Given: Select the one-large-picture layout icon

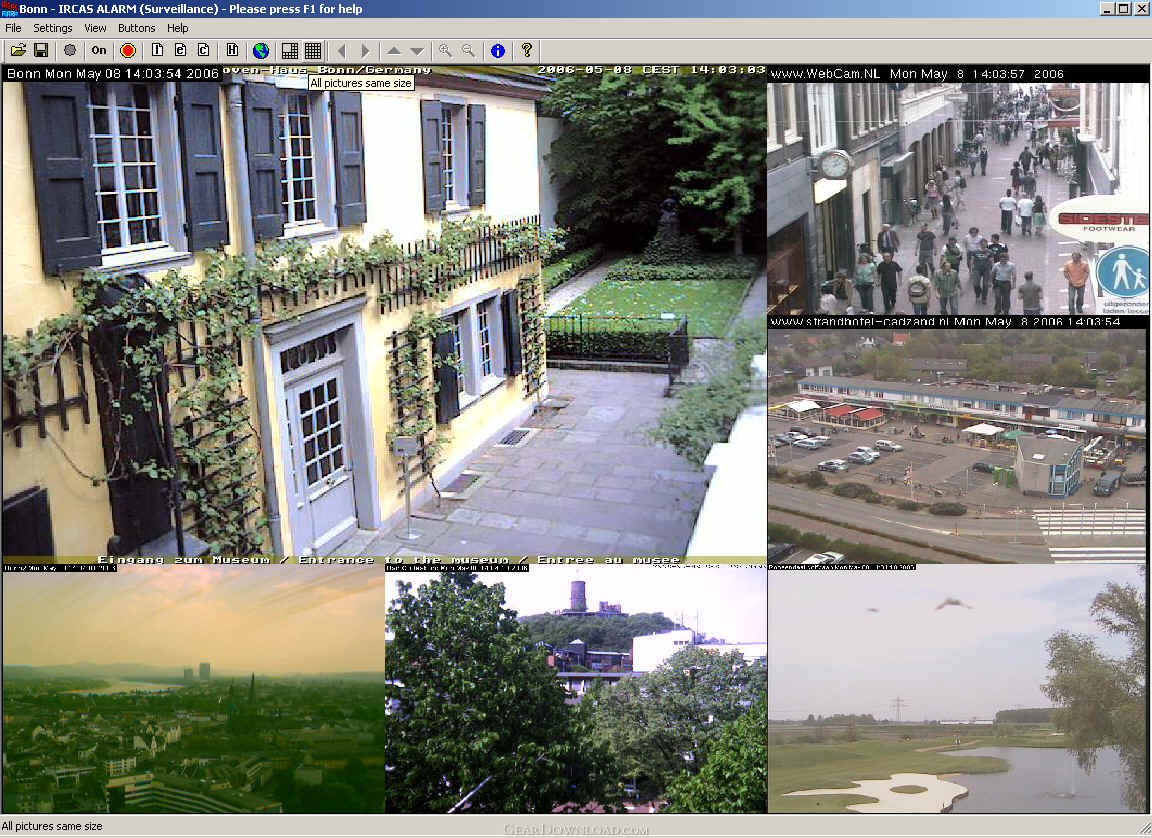Looking at the screenshot, I should tap(290, 50).
